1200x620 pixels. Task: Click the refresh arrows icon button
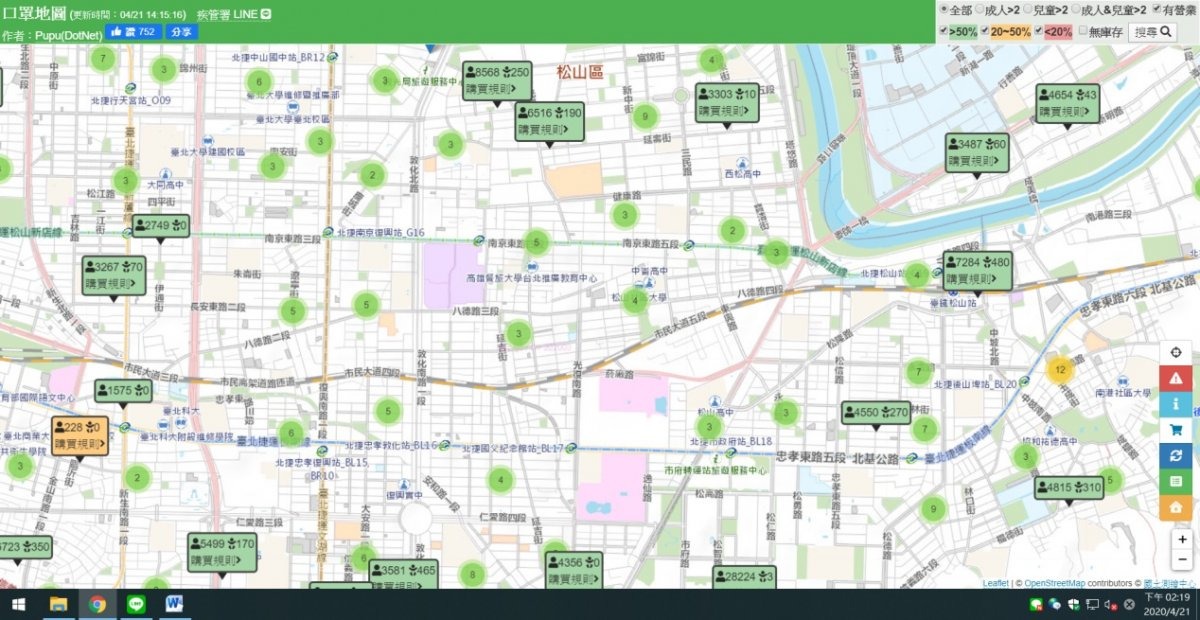(1175, 456)
